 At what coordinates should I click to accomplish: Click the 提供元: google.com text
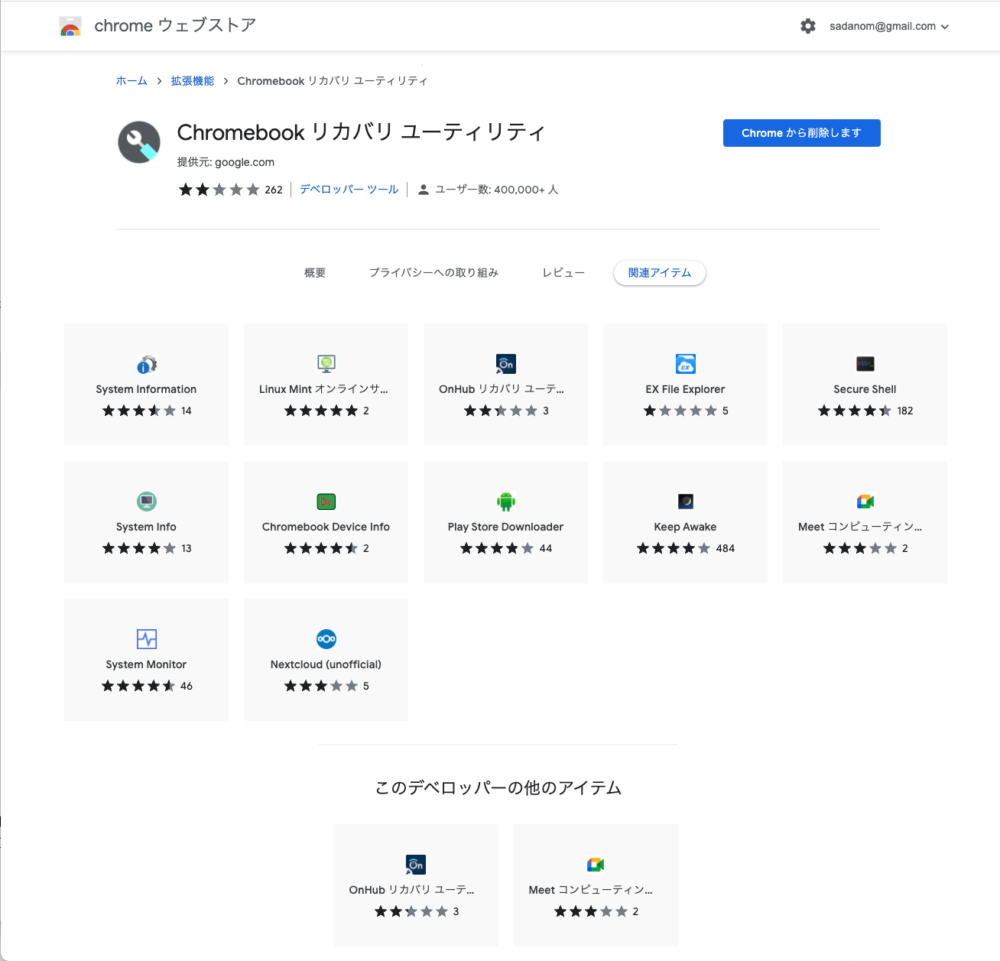(226, 162)
